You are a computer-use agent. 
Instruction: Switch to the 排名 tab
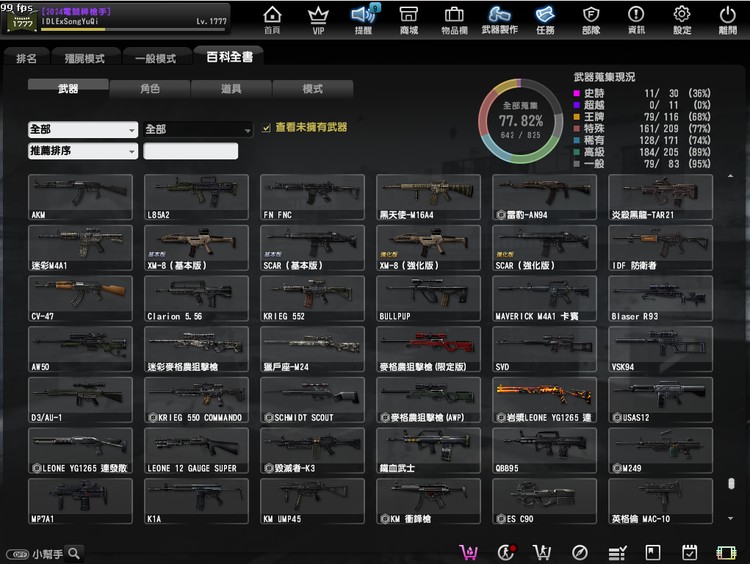(26, 58)
